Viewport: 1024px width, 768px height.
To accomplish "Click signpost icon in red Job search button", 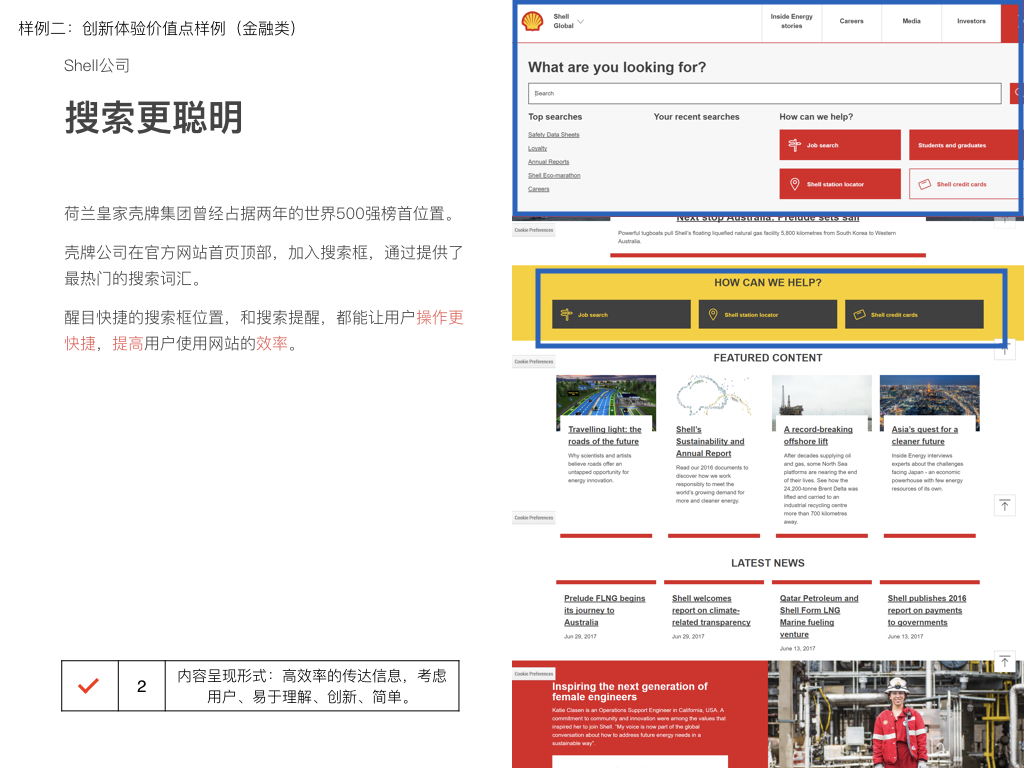I will [794, 145].
